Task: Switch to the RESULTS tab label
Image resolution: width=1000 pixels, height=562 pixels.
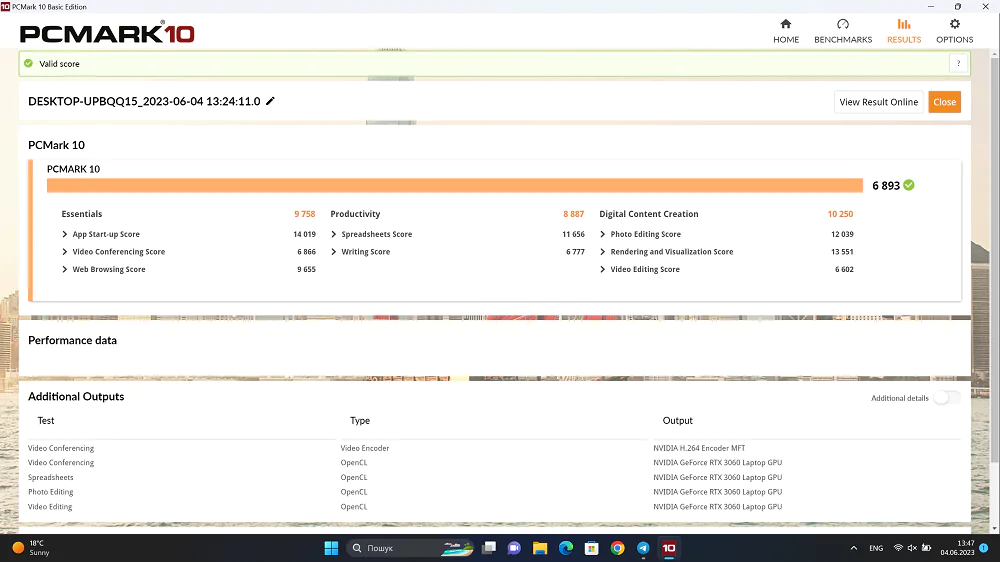Action: click(x=904, y=40)
